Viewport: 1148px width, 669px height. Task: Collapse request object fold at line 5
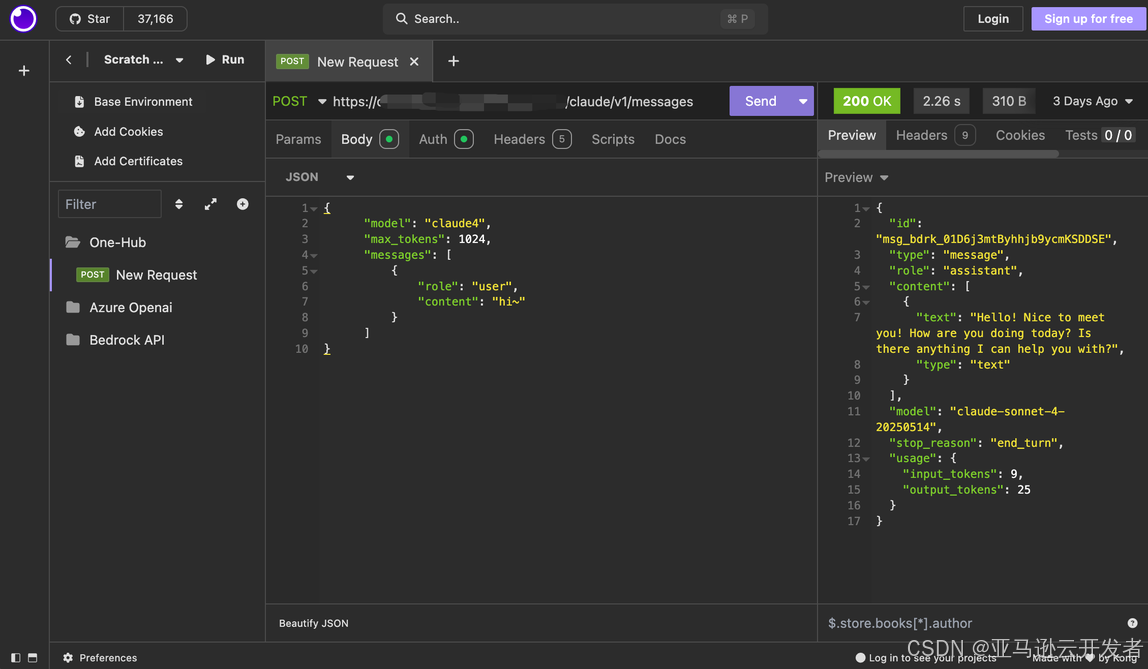[314, 271]
